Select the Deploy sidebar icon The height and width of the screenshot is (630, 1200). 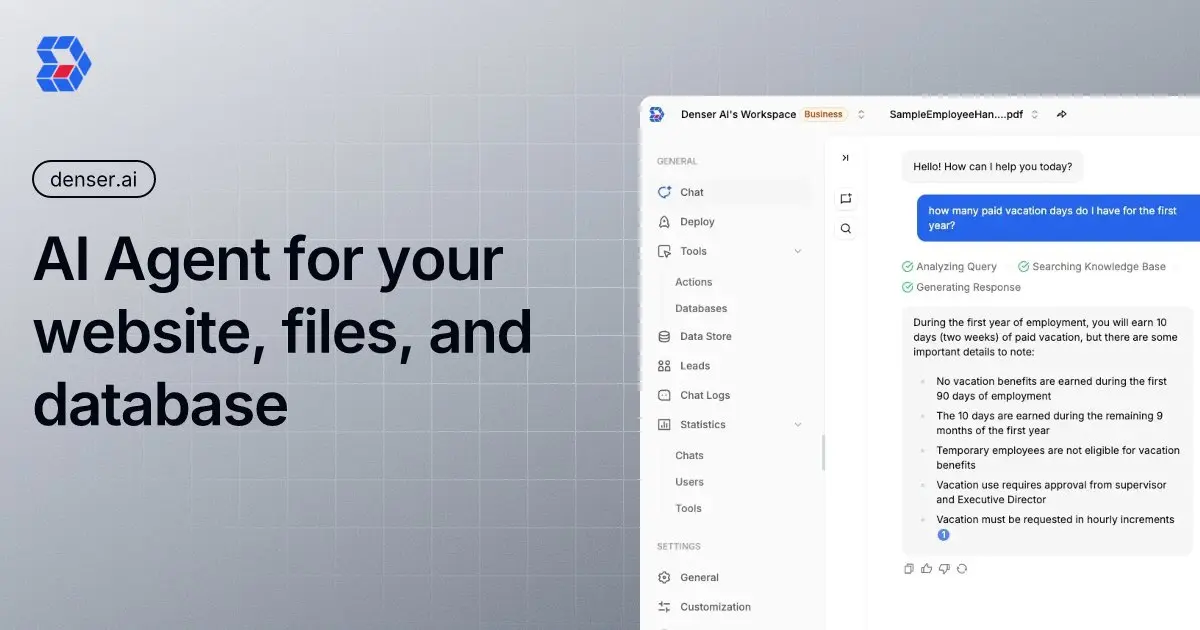coord(665,221)
